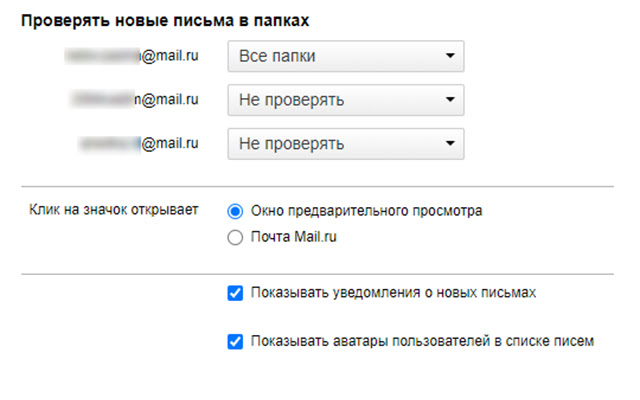This screenshot has width=640, height=400.
Task: Click the "Почта Mail.ru" label text
Action: point(297,238)
